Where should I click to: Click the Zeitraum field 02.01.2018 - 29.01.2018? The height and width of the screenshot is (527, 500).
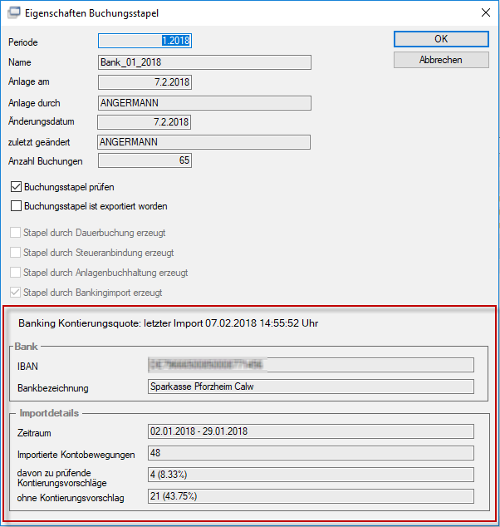311,431
